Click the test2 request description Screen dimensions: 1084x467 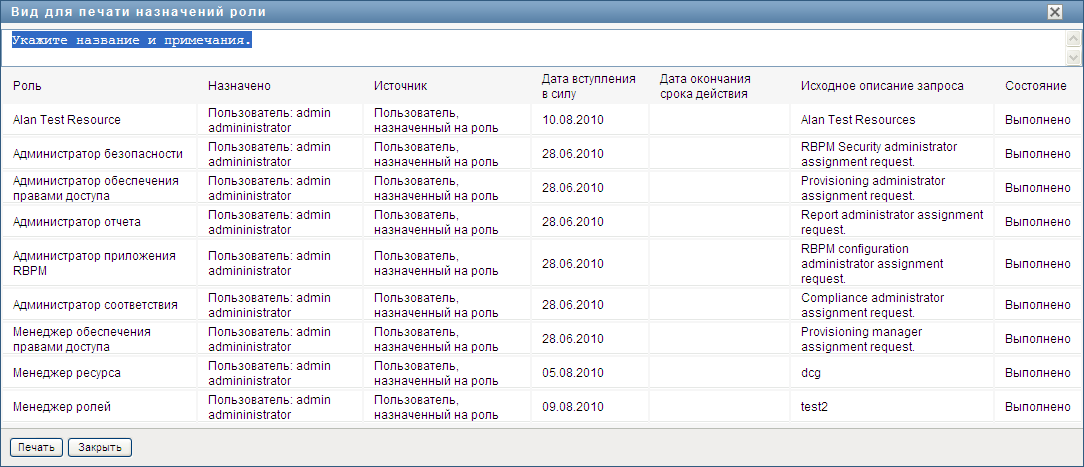point(814,407)
